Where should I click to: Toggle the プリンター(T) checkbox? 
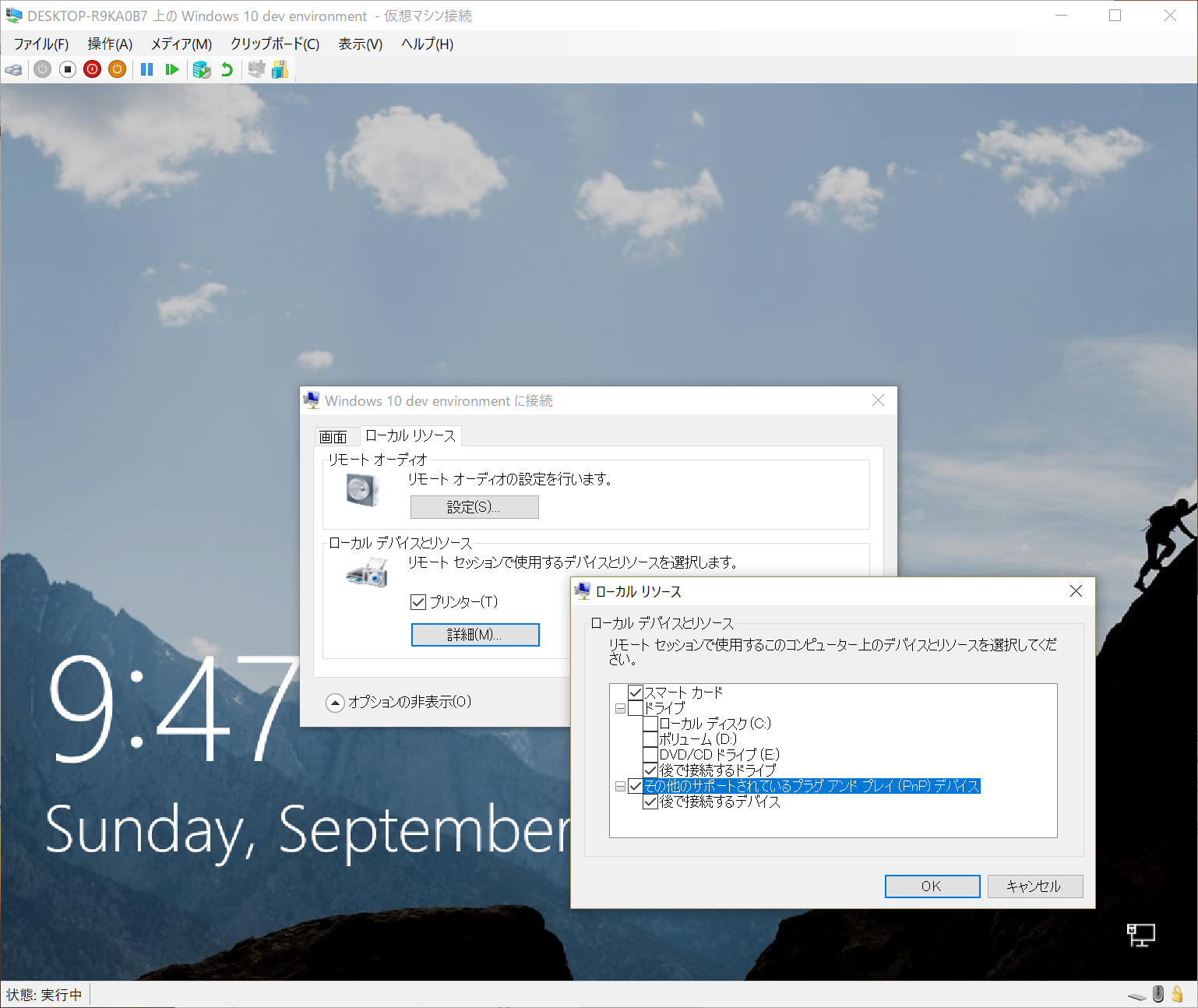(418, 601)
